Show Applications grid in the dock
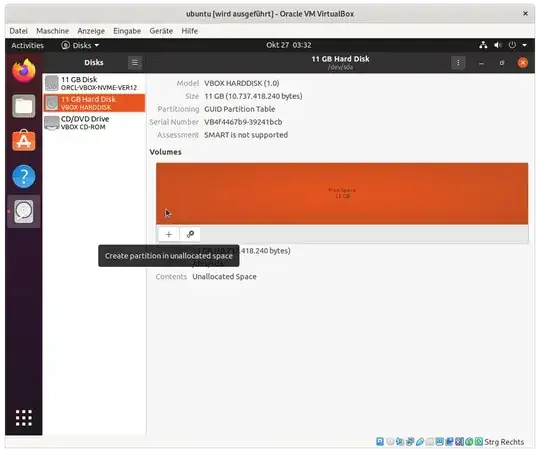 (x=24, y=418)
